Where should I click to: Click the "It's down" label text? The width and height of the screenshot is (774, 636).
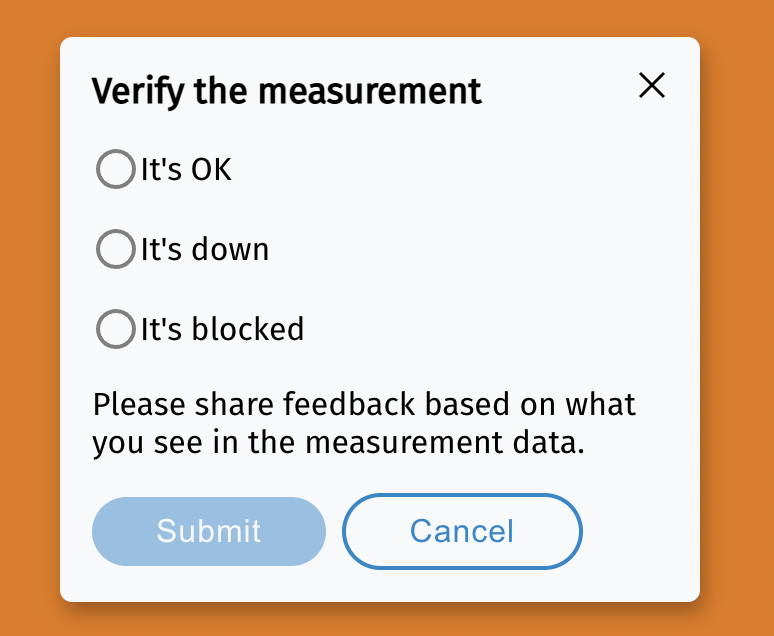[205, 249]
